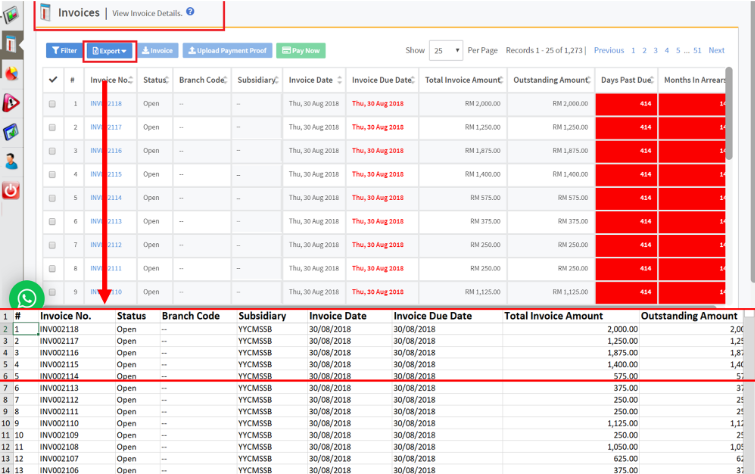Select spreadsheet row header 7

pyautogui.click(x=5, y=388)
